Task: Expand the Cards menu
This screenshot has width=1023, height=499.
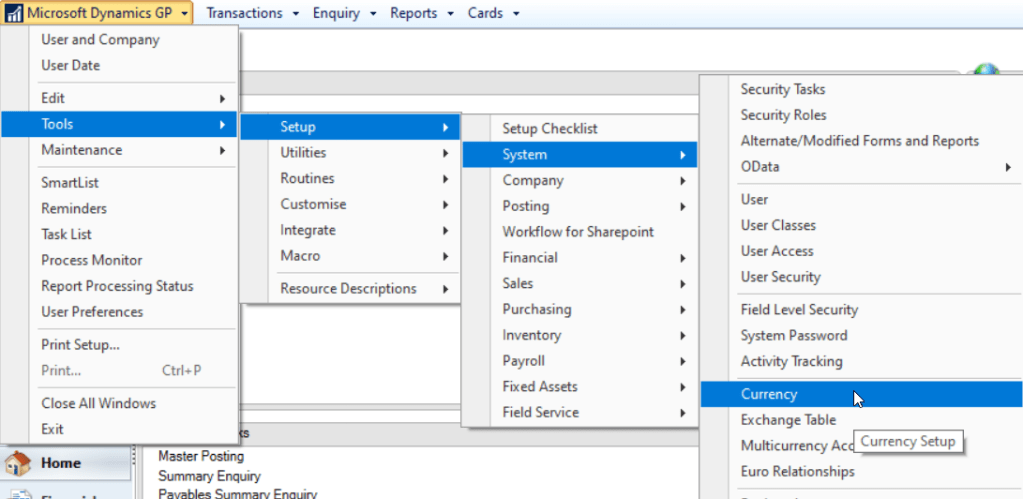Action: click(493, 13)
